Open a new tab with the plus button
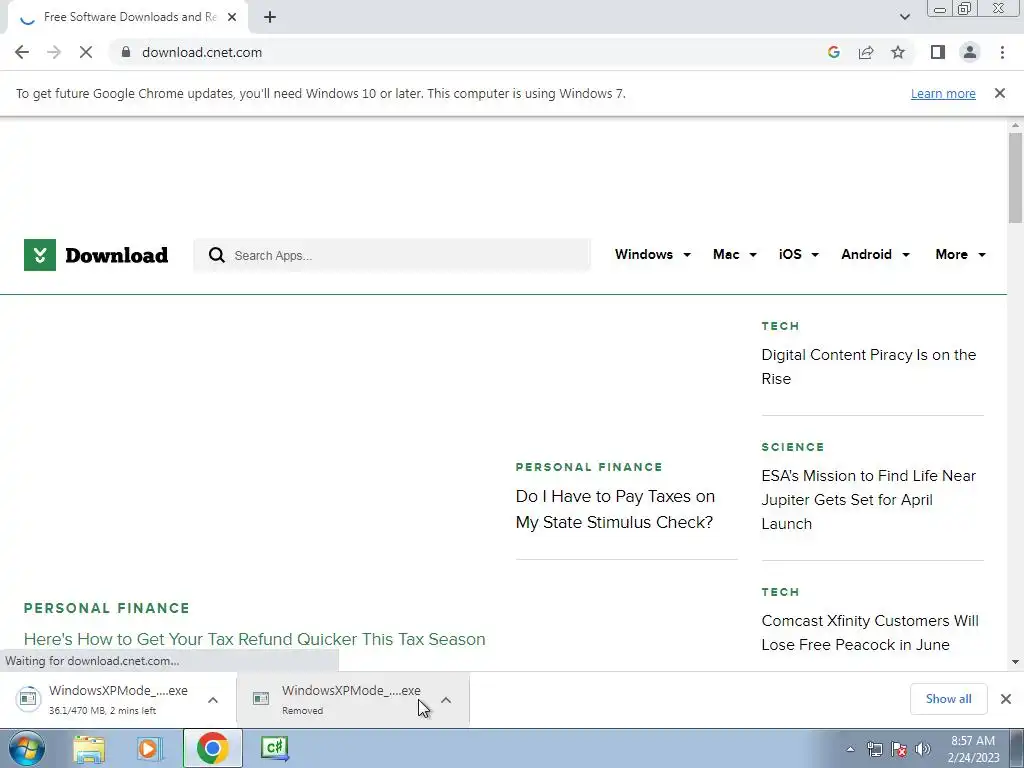Image resolution: width=1024 pixels, height=768 pixels. [x=270, y=18]
